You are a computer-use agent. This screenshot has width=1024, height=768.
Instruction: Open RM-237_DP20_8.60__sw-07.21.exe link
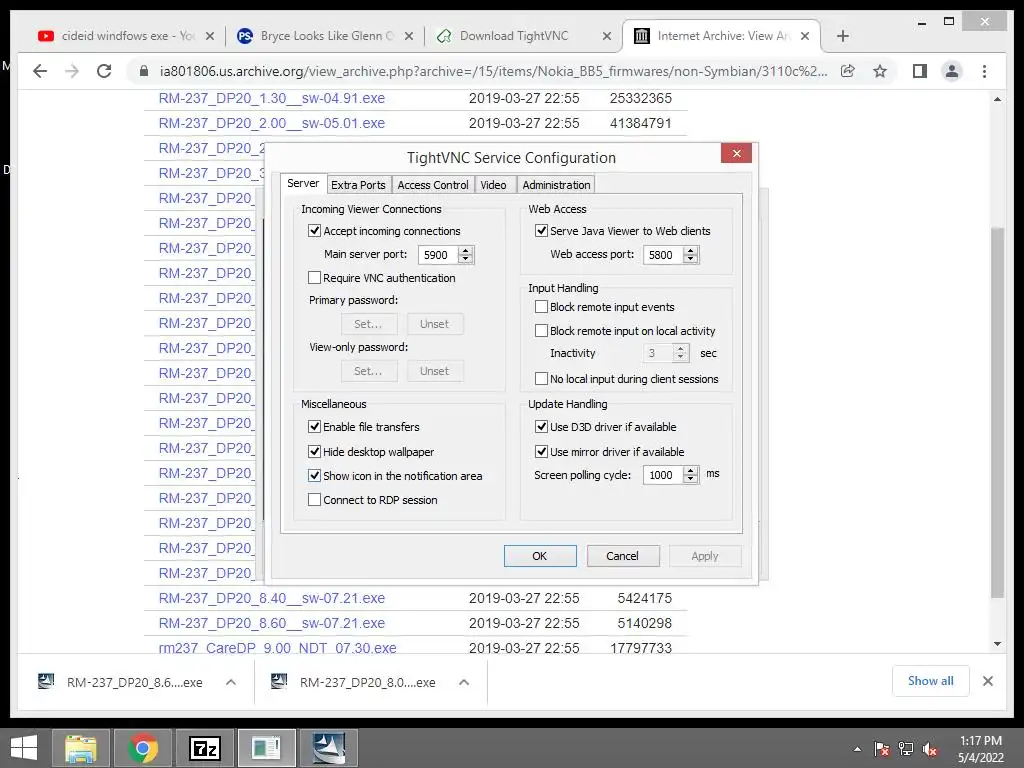[272, 622]
